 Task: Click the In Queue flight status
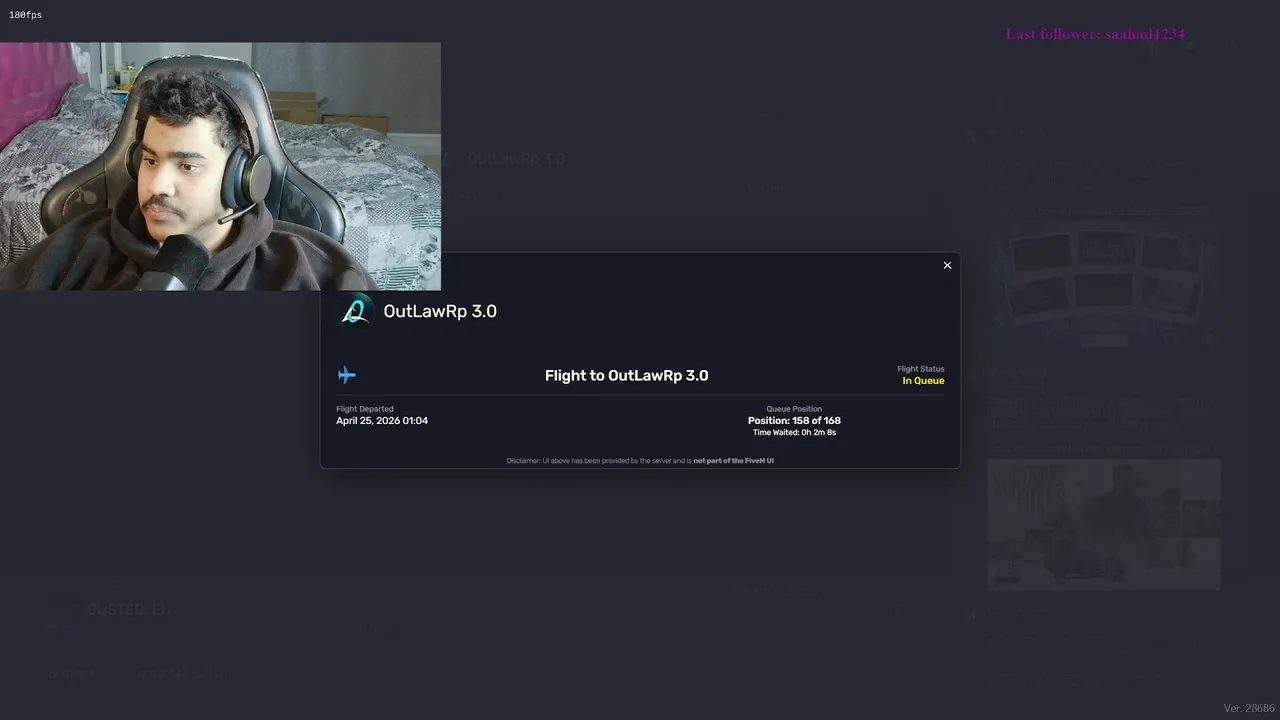point(923,381)
